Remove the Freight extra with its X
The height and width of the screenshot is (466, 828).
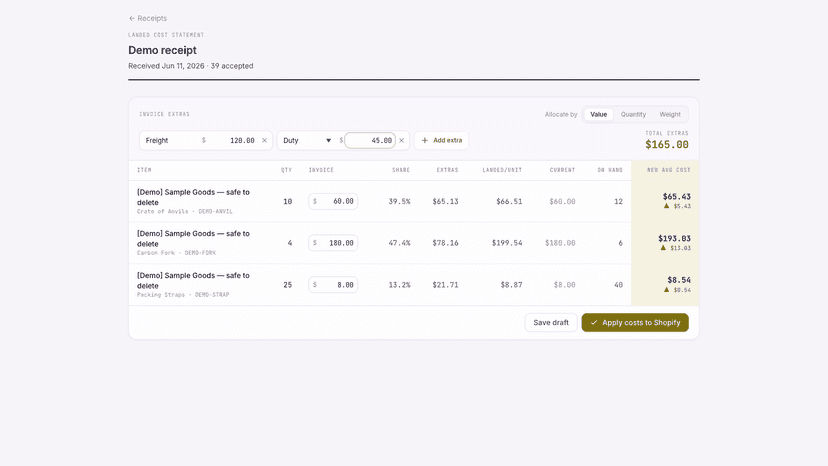[x=265, y=141]
